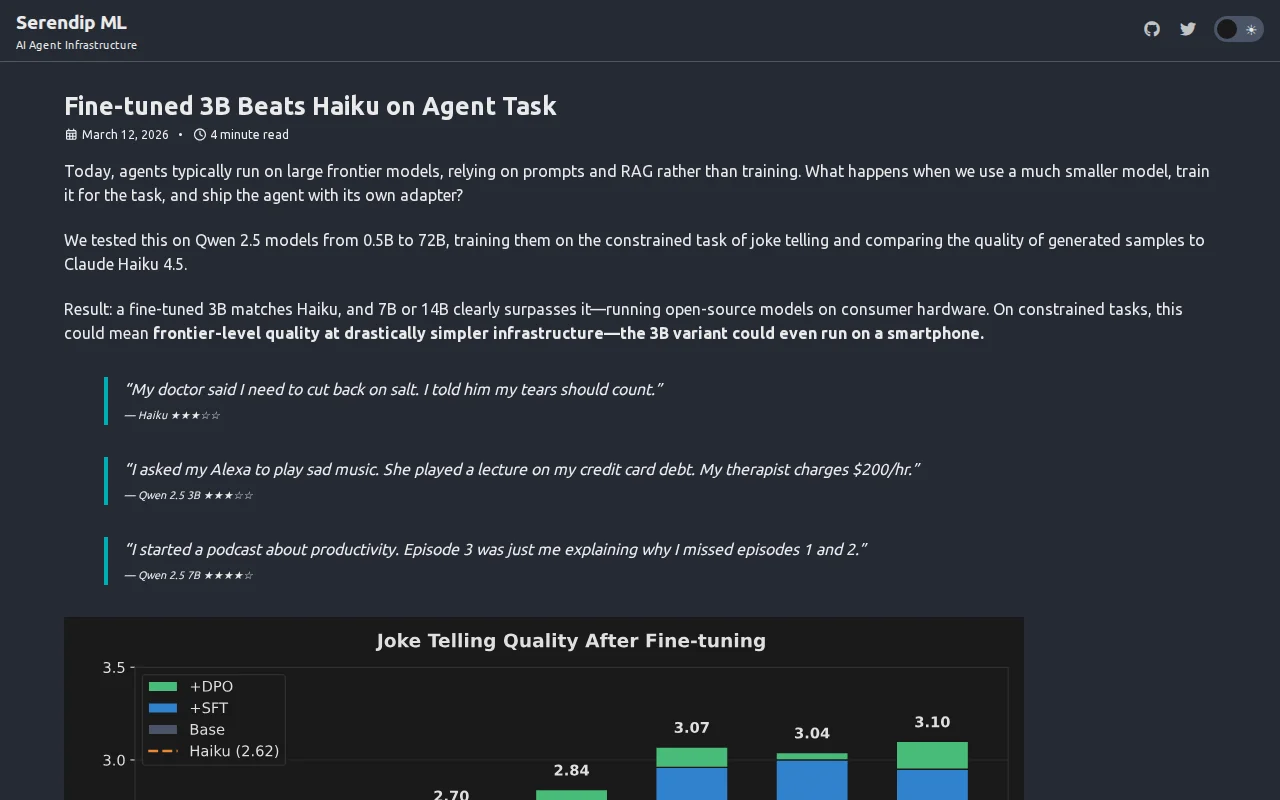Click the March 12, 2026 date text

(x=125, y=134)
